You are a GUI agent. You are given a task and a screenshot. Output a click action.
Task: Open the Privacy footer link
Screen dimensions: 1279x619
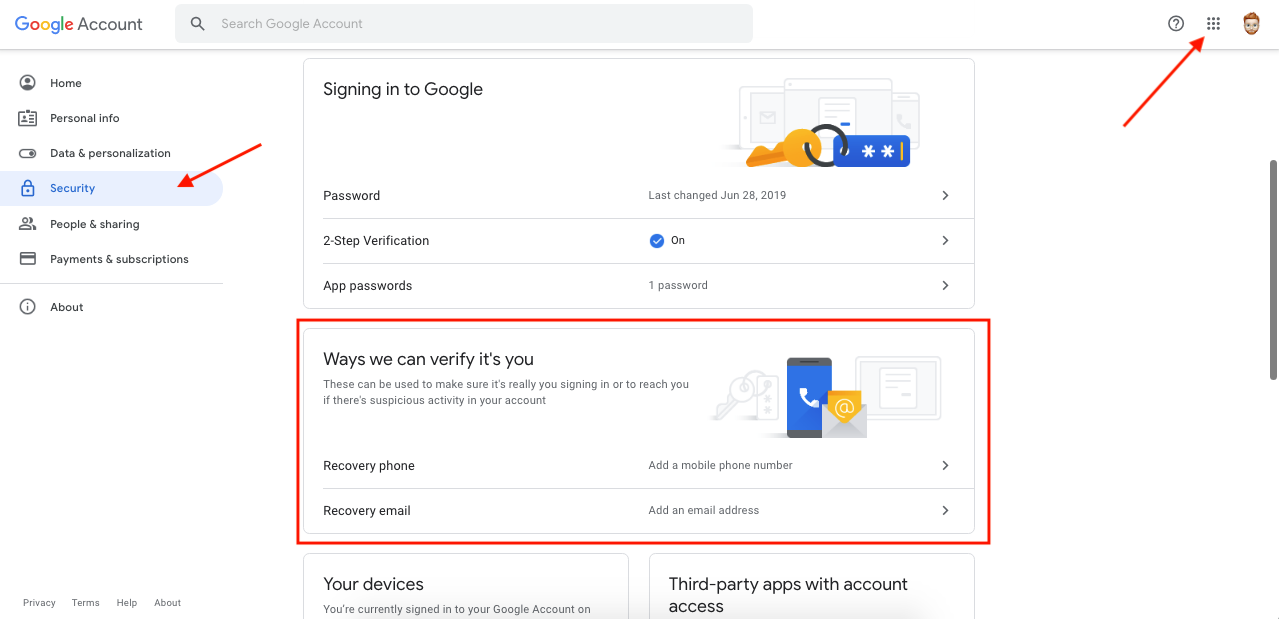point(39,603)
